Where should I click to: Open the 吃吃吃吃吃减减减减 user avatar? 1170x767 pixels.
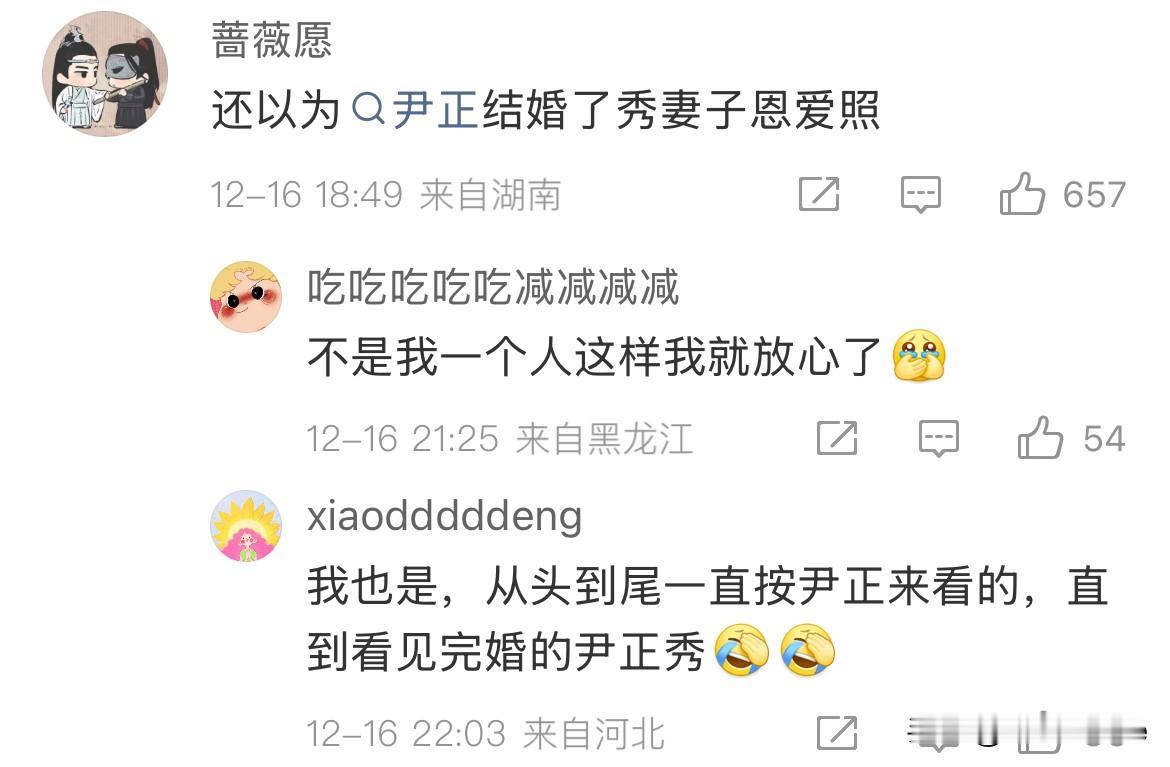(246, 297)
